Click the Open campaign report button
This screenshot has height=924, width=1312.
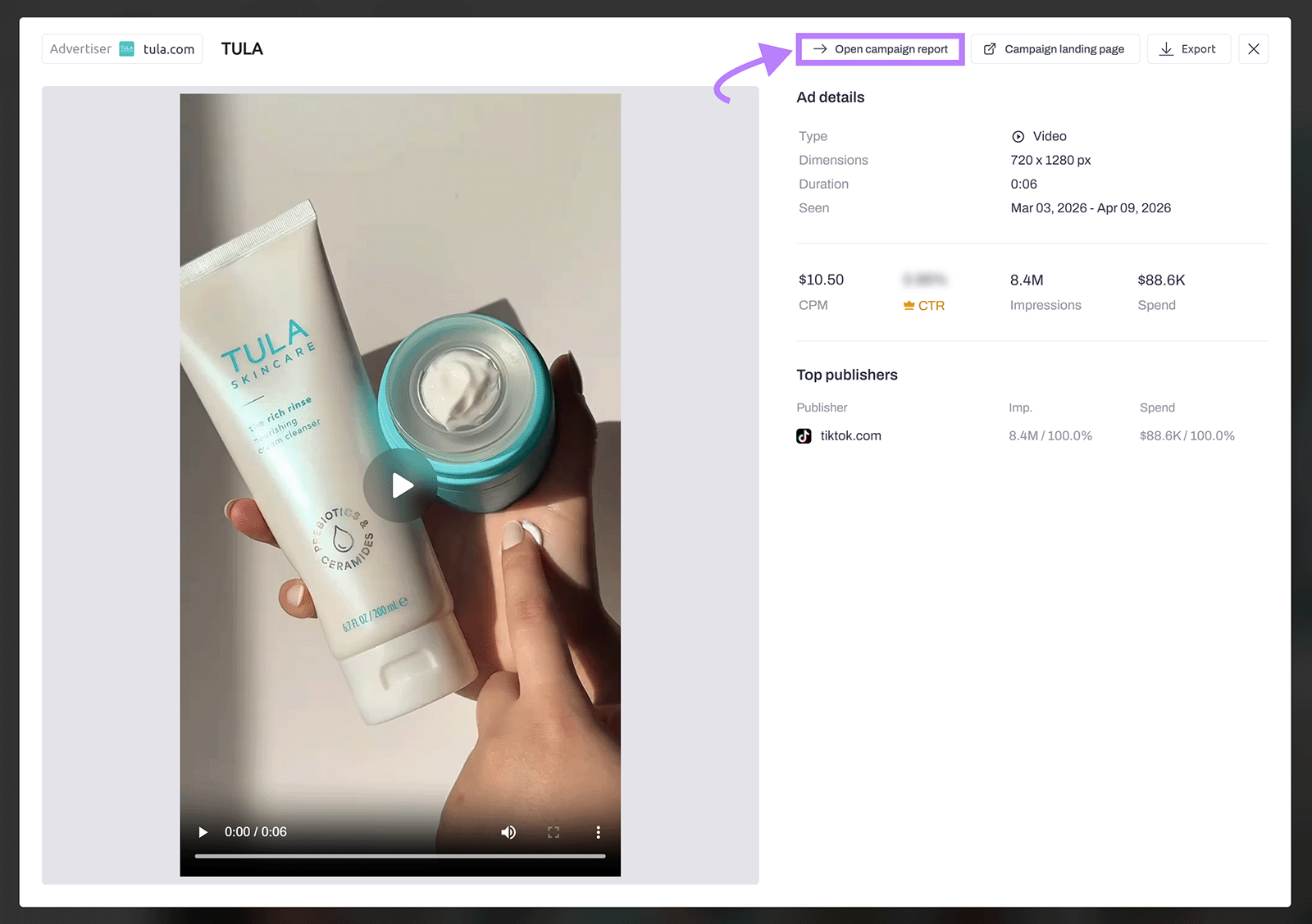pos(880,49)
